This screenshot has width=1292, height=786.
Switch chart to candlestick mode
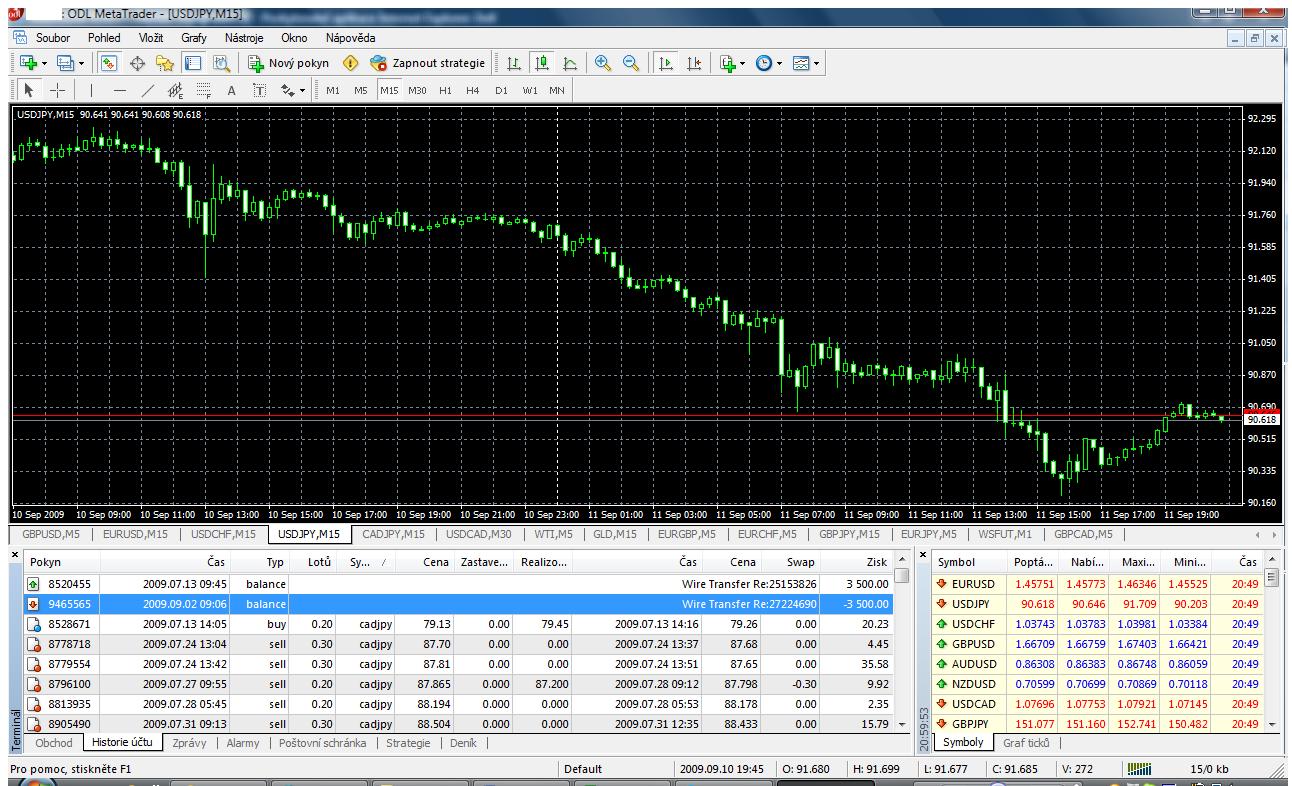[x=542, y=63]
